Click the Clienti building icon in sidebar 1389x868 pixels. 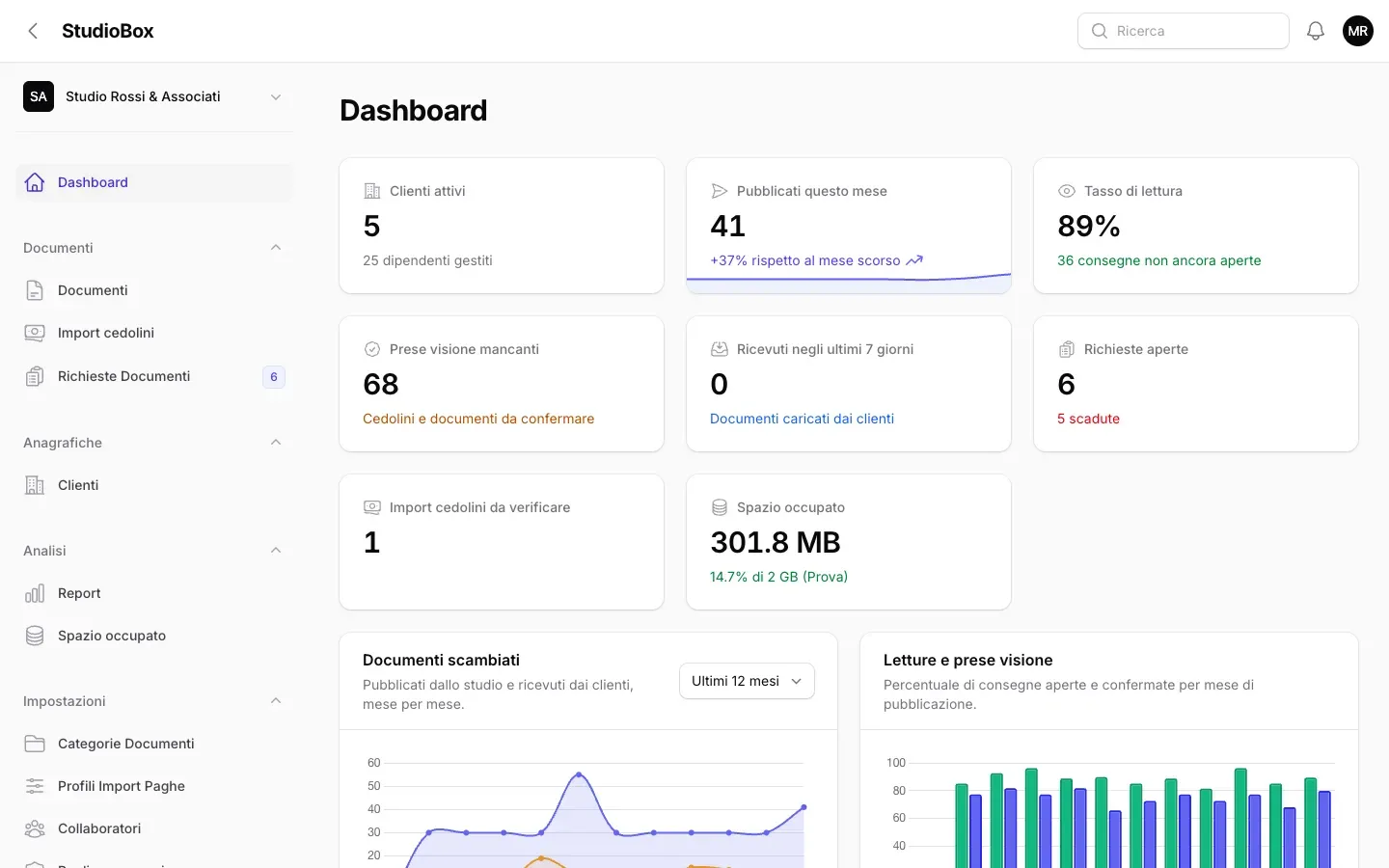click(x=35, y=485)
